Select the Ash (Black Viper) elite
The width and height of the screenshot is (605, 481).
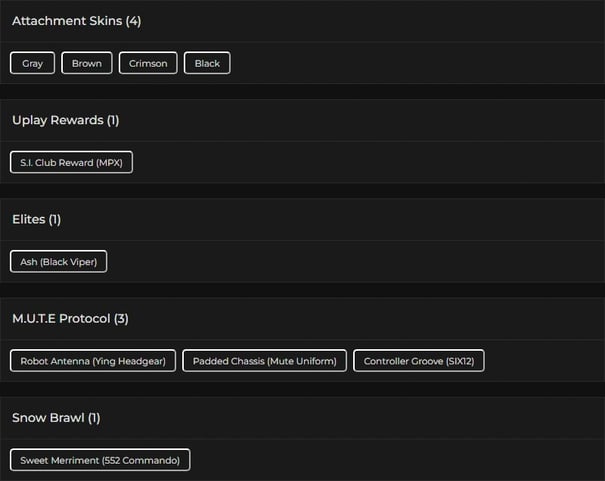(x=58, y=261)
